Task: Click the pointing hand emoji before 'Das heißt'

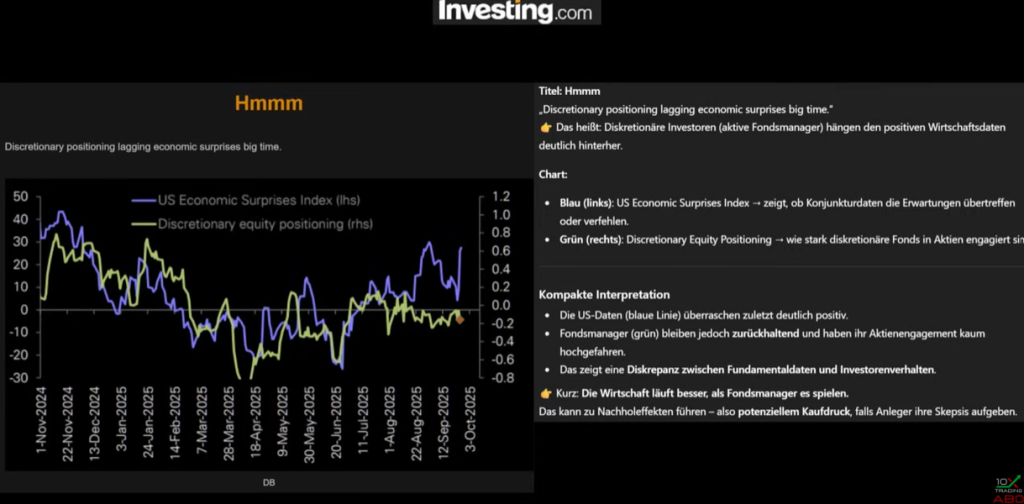Action: (x=545, y=128)
